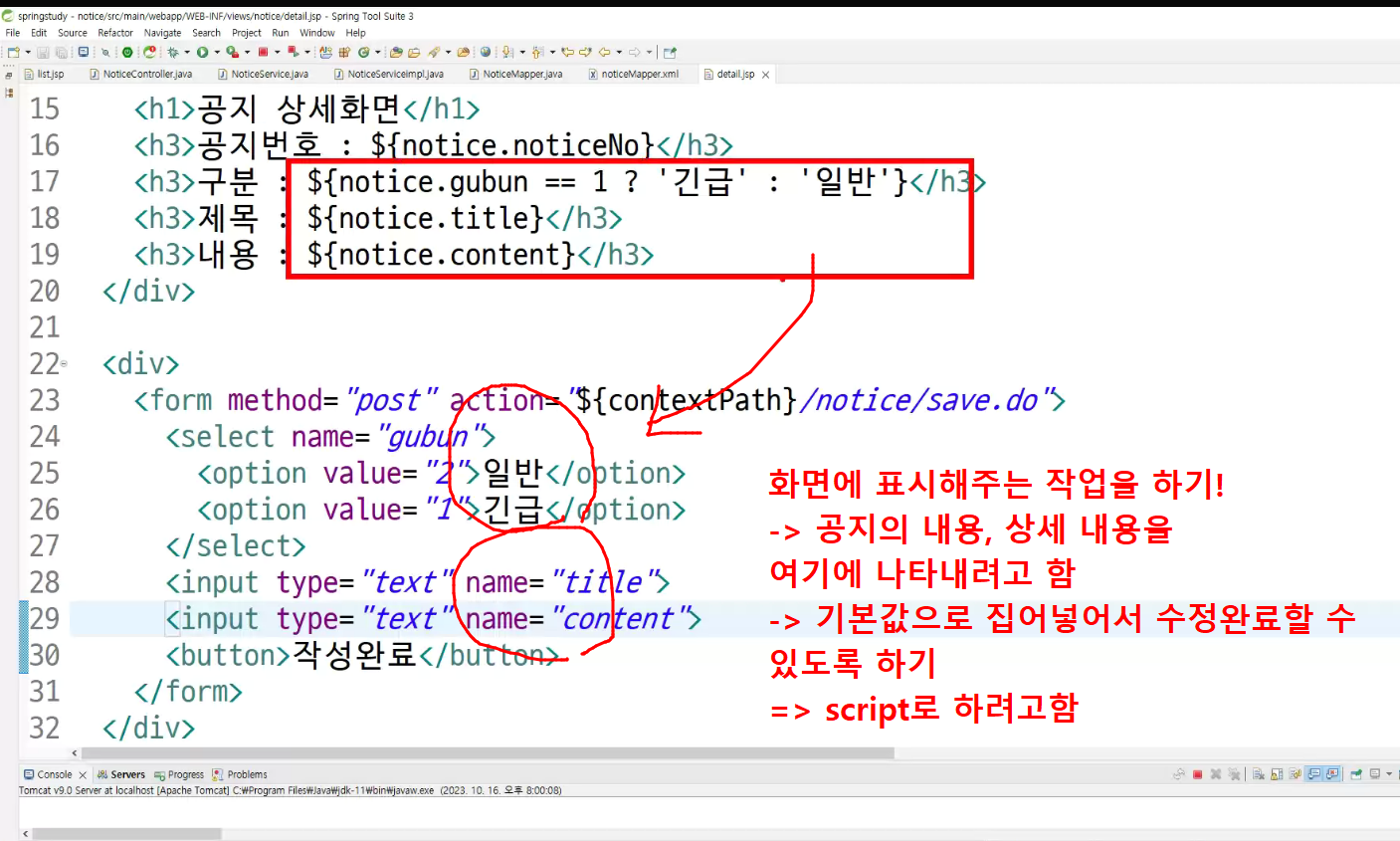Click the Word Wrap icon in Console toolbar
This screenshot has height=841, width=1400.
(1296, 774)
